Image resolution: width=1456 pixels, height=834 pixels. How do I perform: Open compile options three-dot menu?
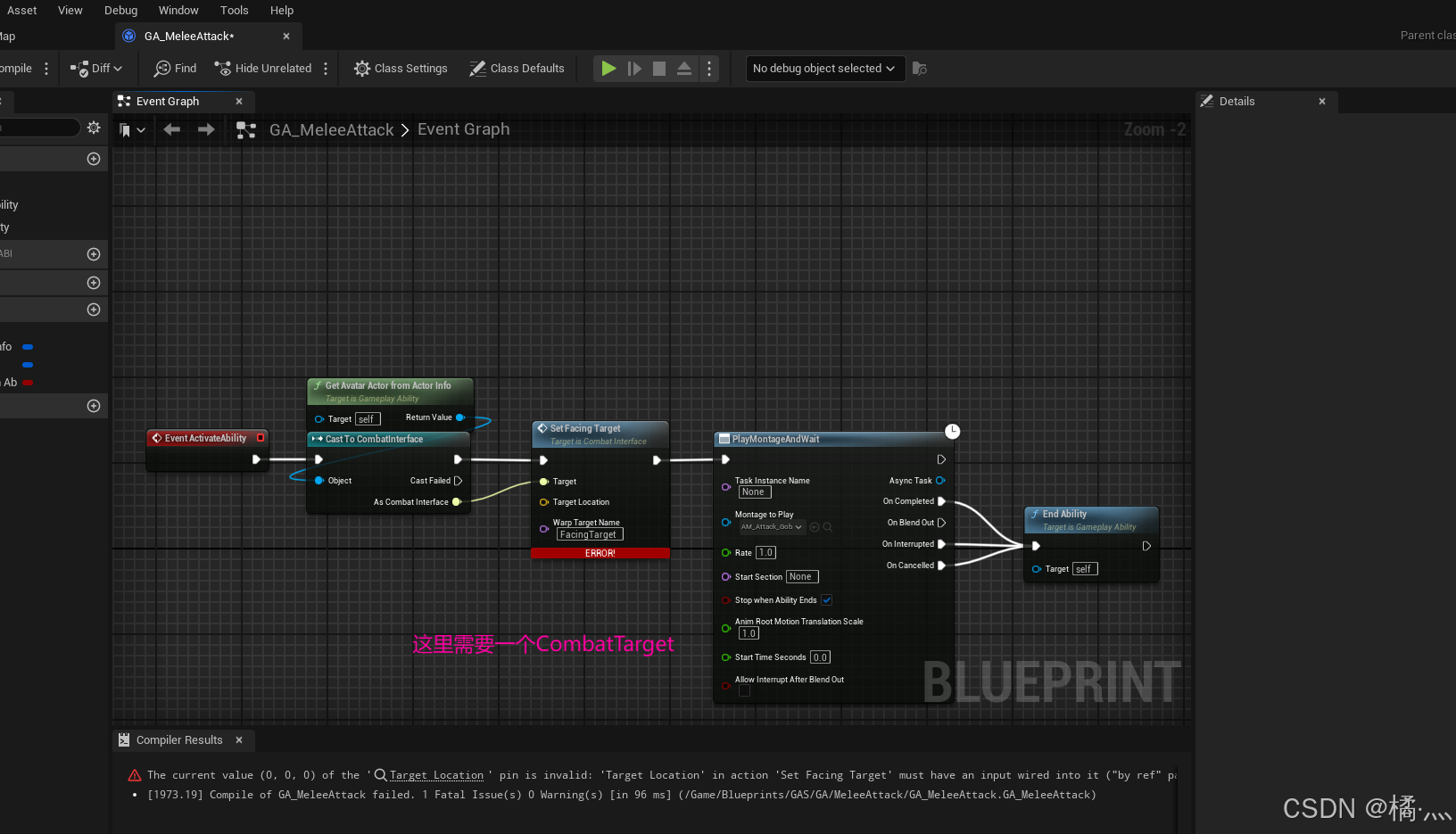coord(46,69)
